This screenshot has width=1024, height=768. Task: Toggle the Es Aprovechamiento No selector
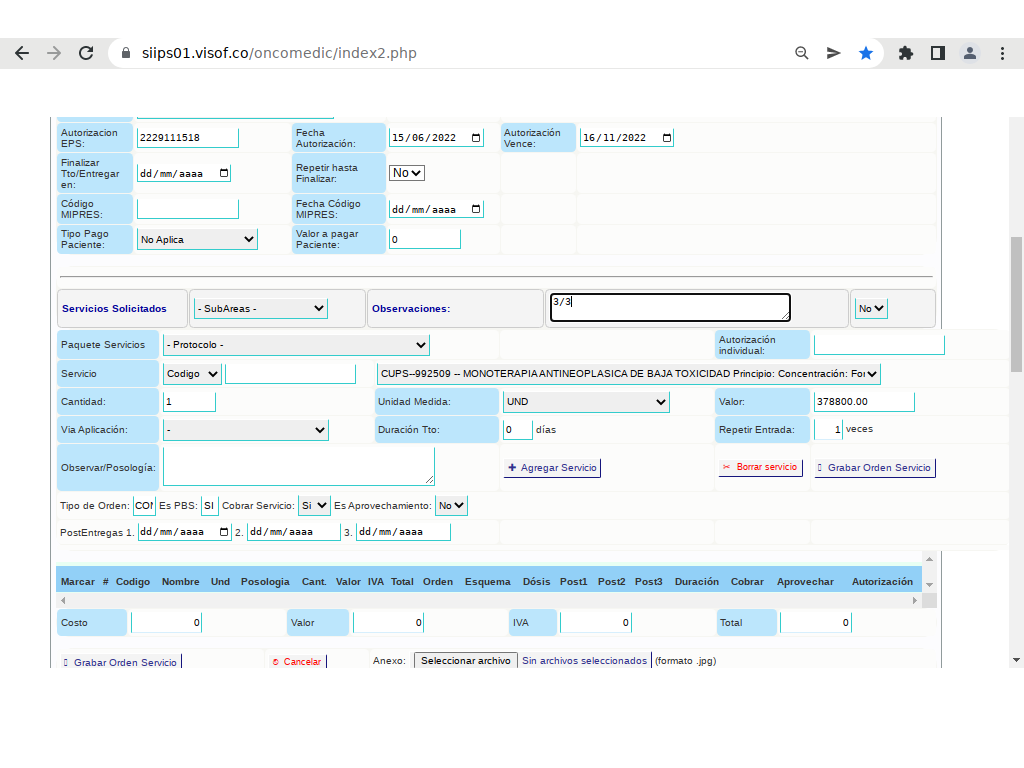(451, 506)
